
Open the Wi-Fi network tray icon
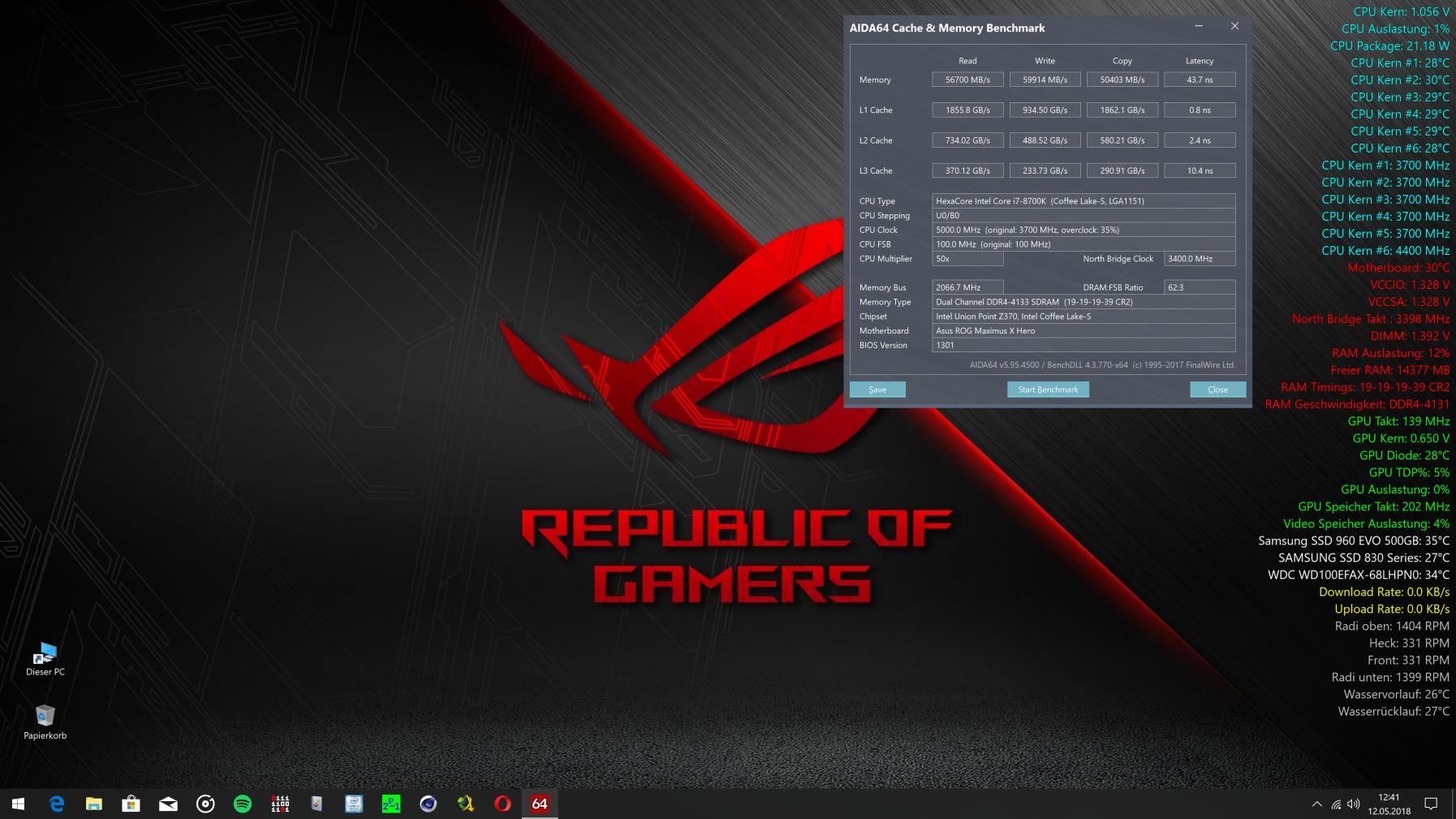1336,804
